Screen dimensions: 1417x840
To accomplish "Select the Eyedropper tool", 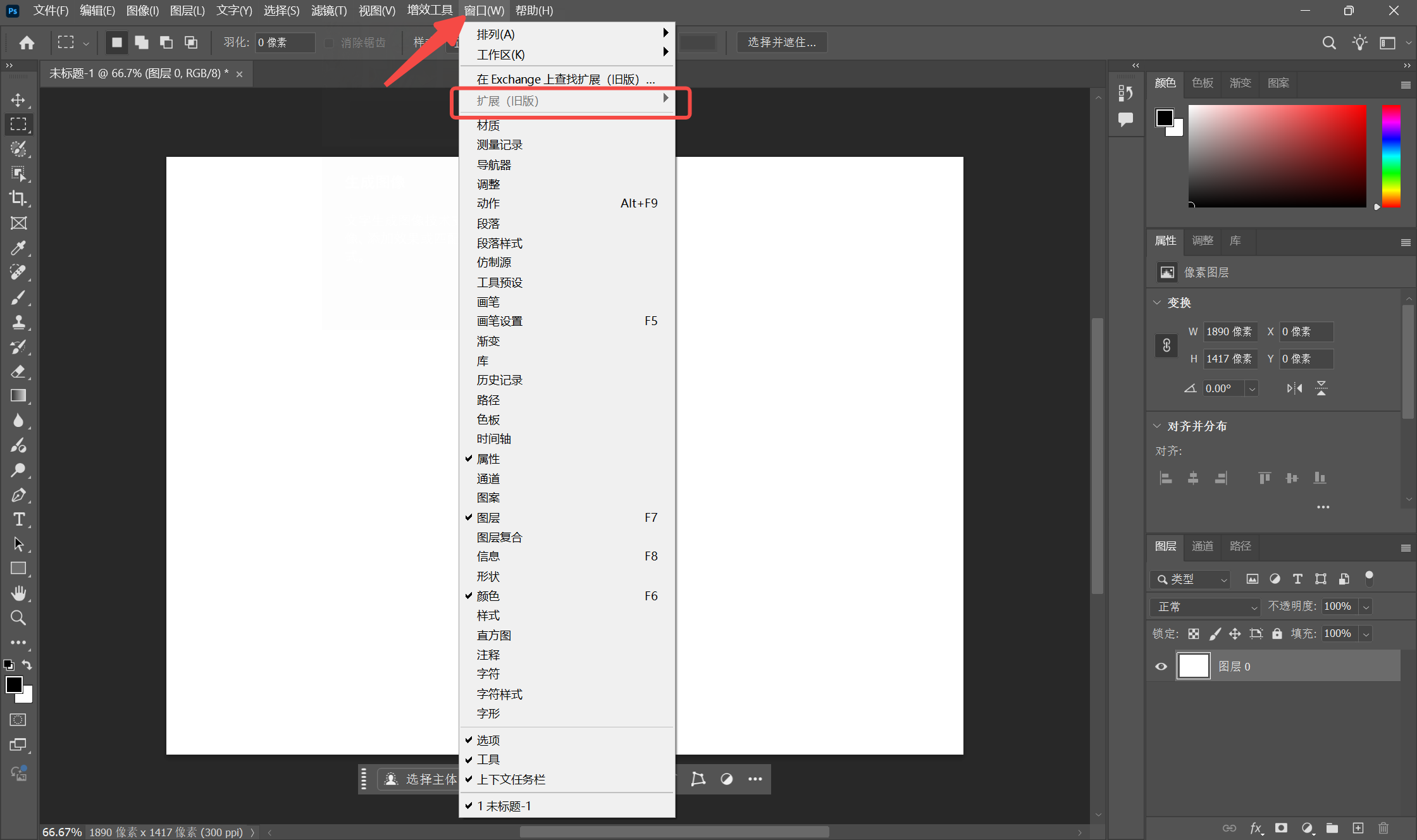I will (18, 247).
